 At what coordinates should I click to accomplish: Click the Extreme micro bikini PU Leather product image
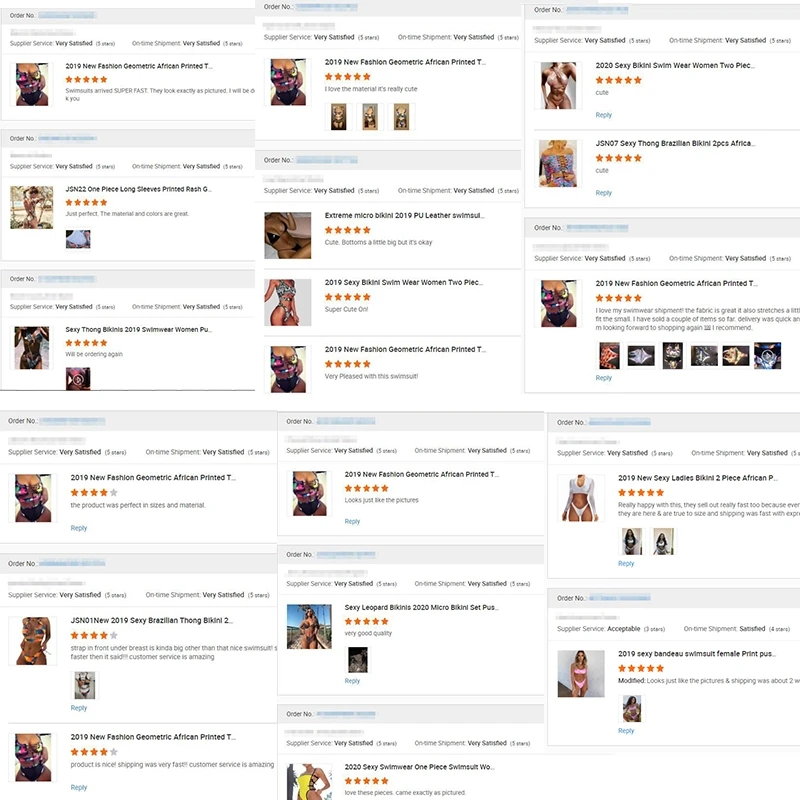tap(288, 236)
